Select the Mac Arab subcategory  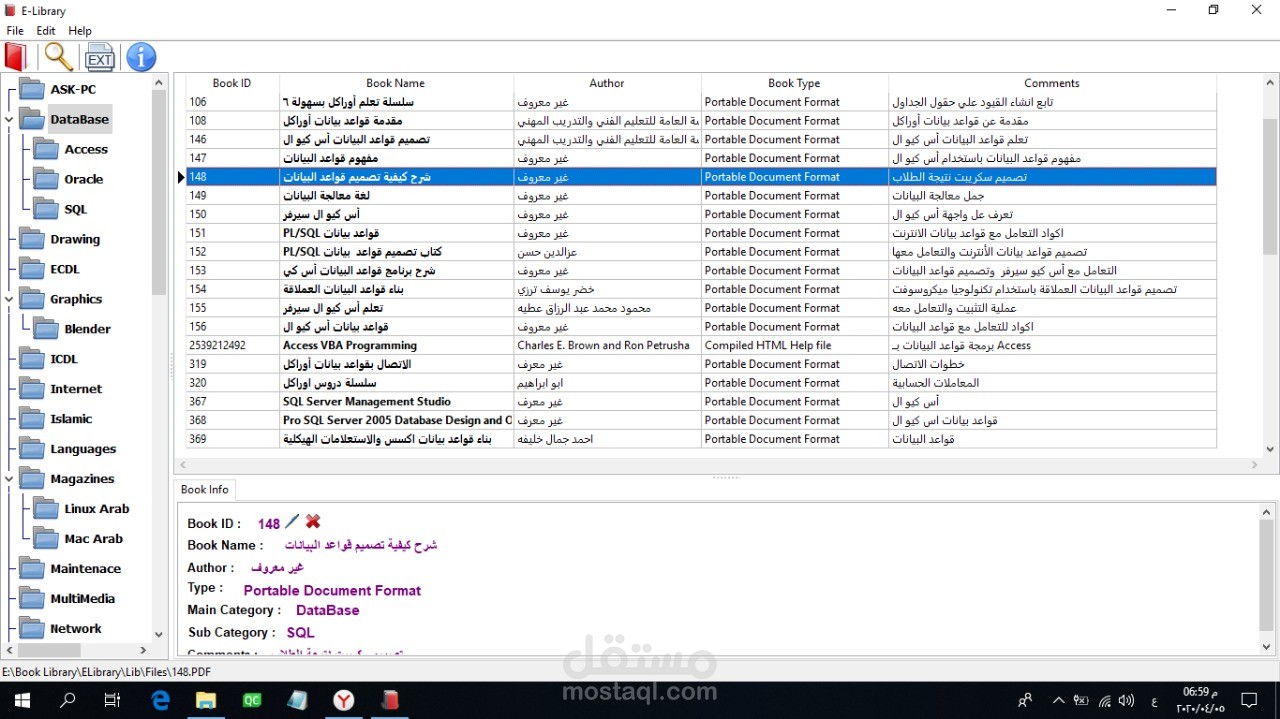pyautogui.click(x=94, y=539)
